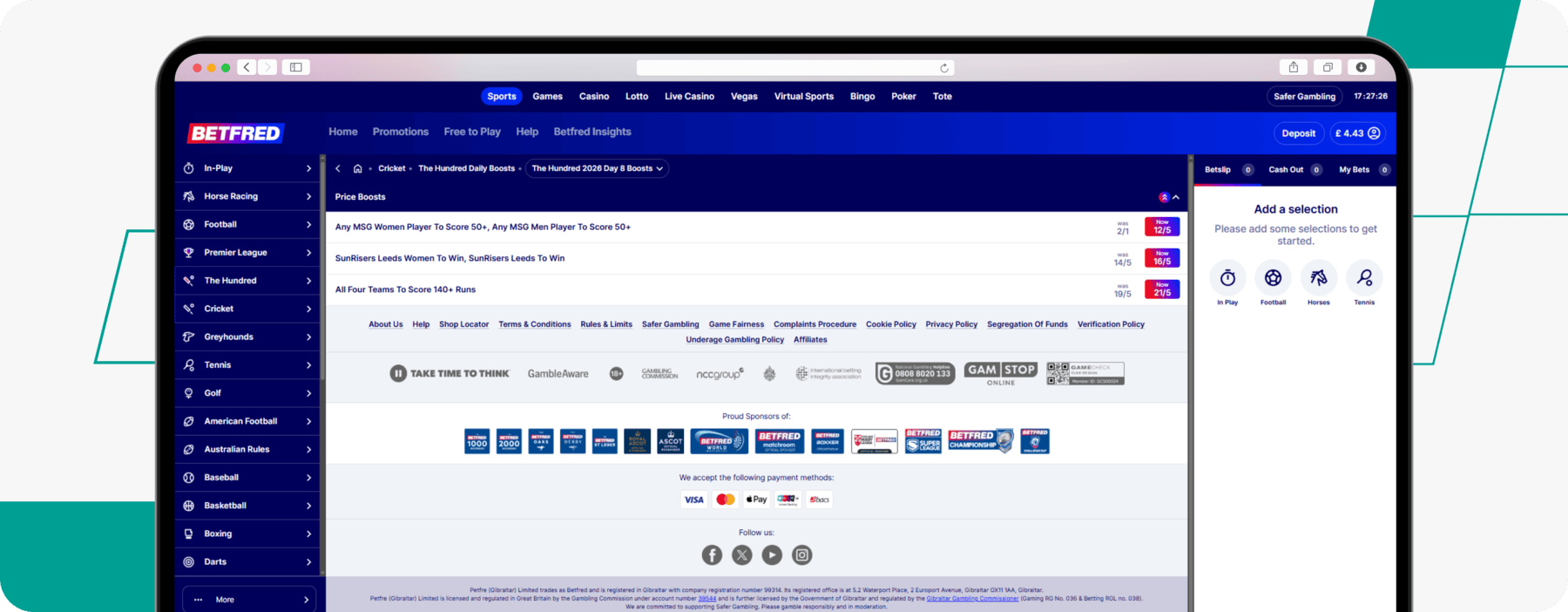This screenshot has width=1568, height=612.
Task: Click the £4.43 account balance button
Action: pos(1357,133)
